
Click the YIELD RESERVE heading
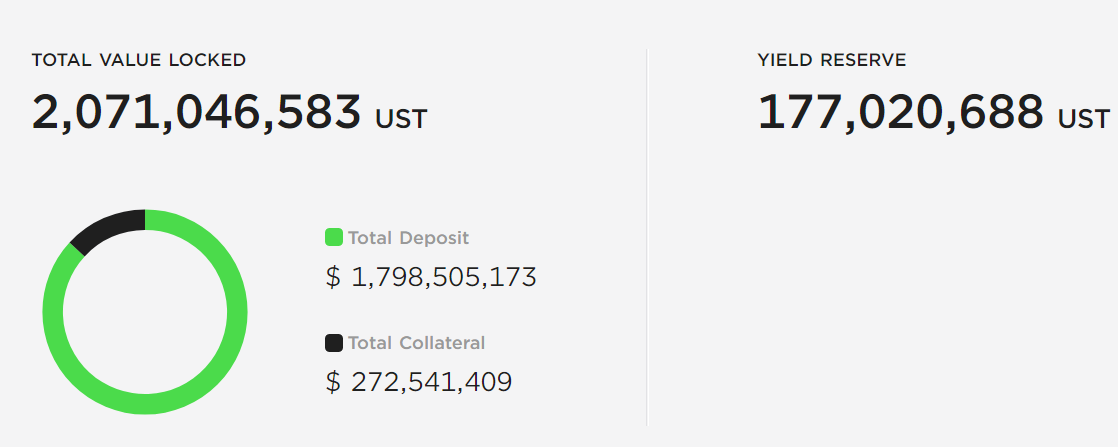(832, 60)
